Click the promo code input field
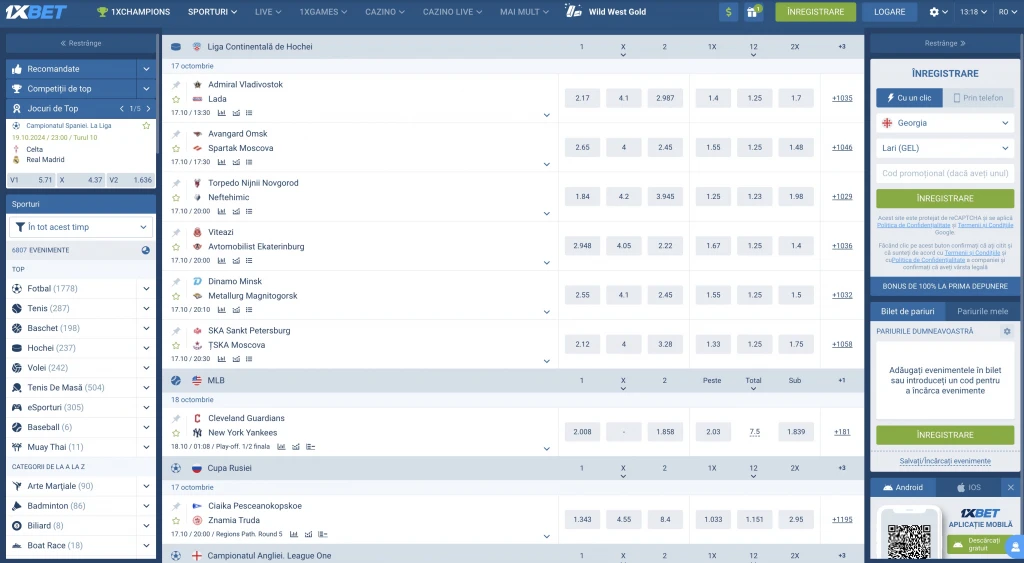 [945, 173]
